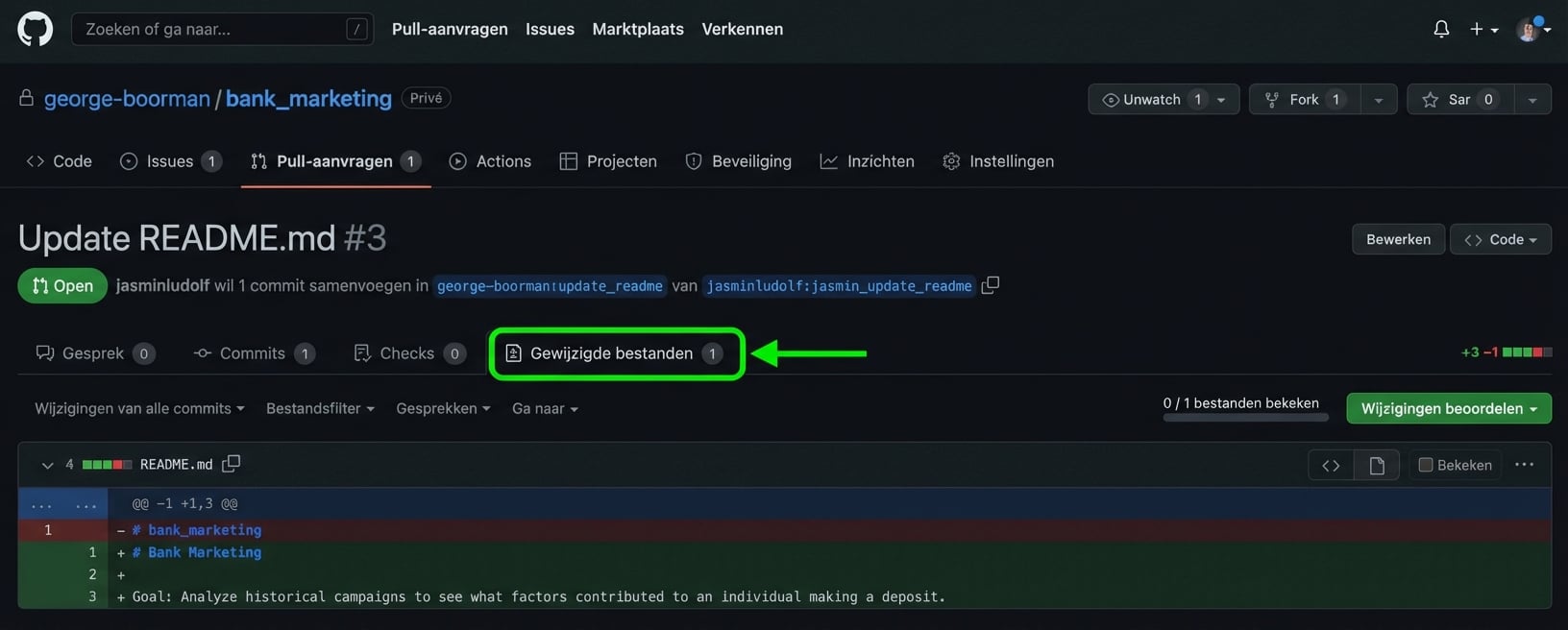Switch to the Code repository tab
1568x630 pixels.
(x=60, y=161)
